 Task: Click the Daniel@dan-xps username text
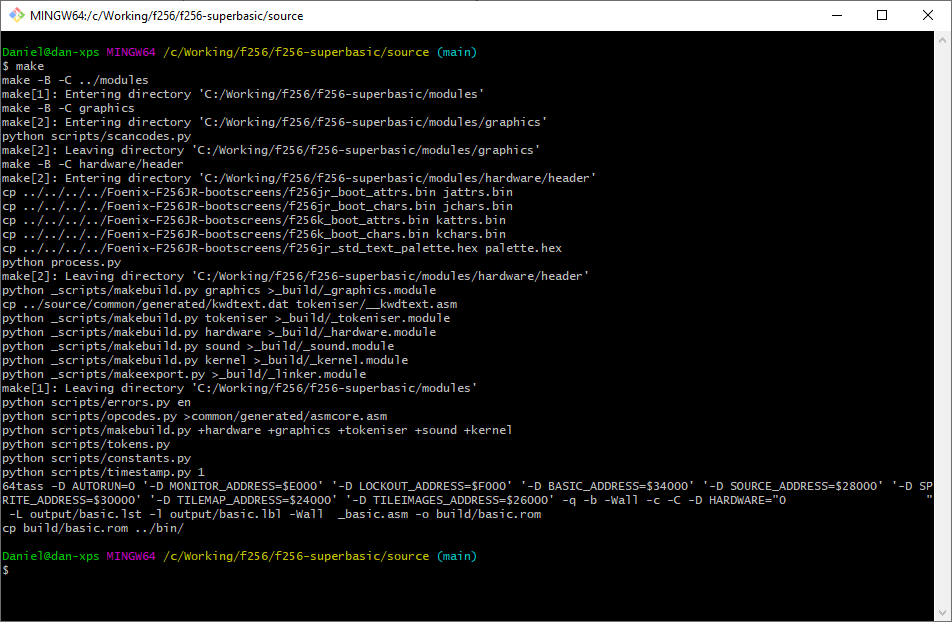click(48, 556)
